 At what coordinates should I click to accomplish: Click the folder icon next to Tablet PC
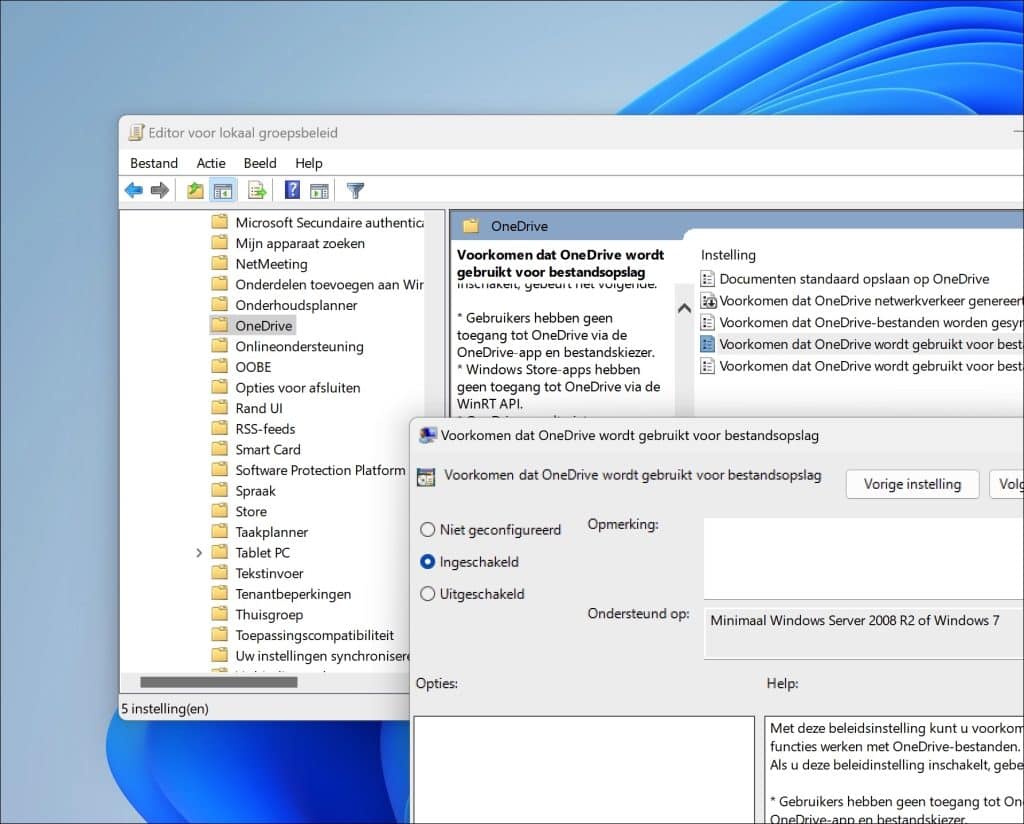click(x=219, y=552)
